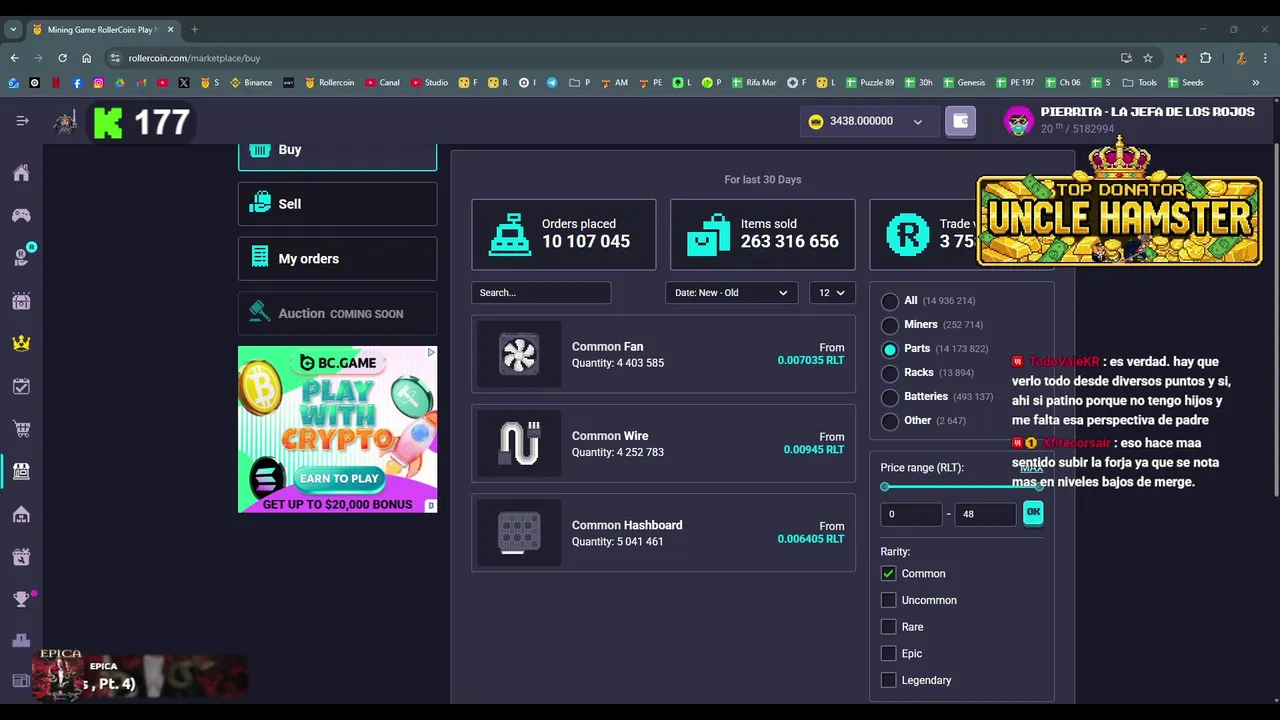Click in the marketplace Search field

click(541, 293)
